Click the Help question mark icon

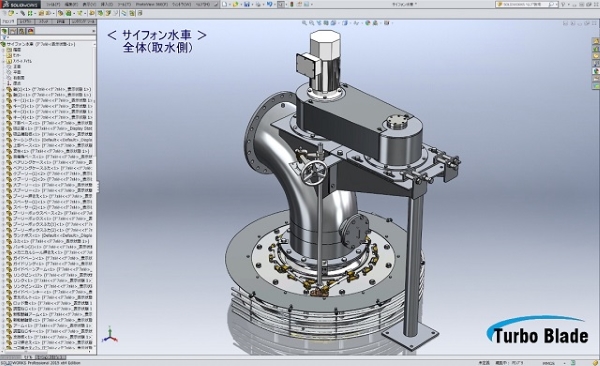pyautogui.click(x=563, y=4)
